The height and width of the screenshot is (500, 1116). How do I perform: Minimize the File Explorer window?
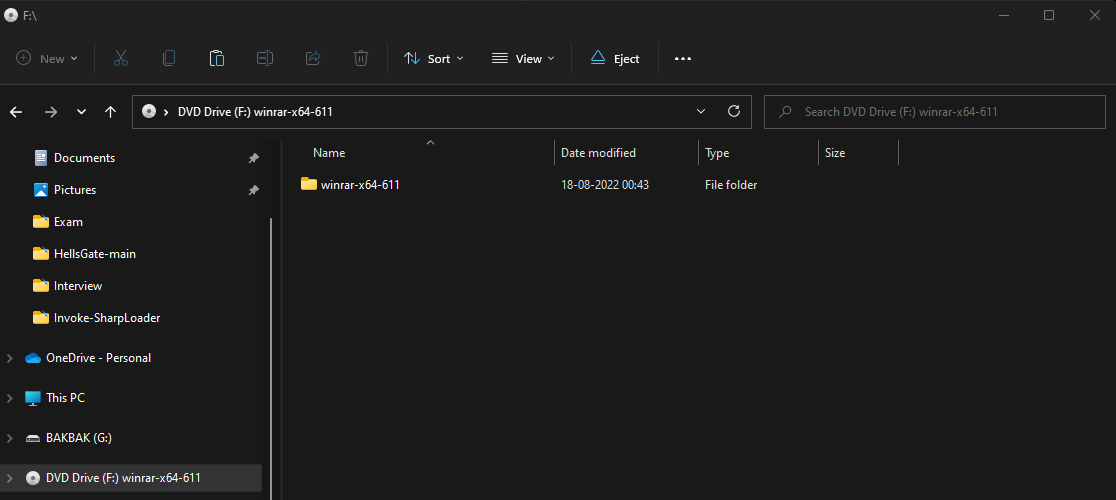1003,16
